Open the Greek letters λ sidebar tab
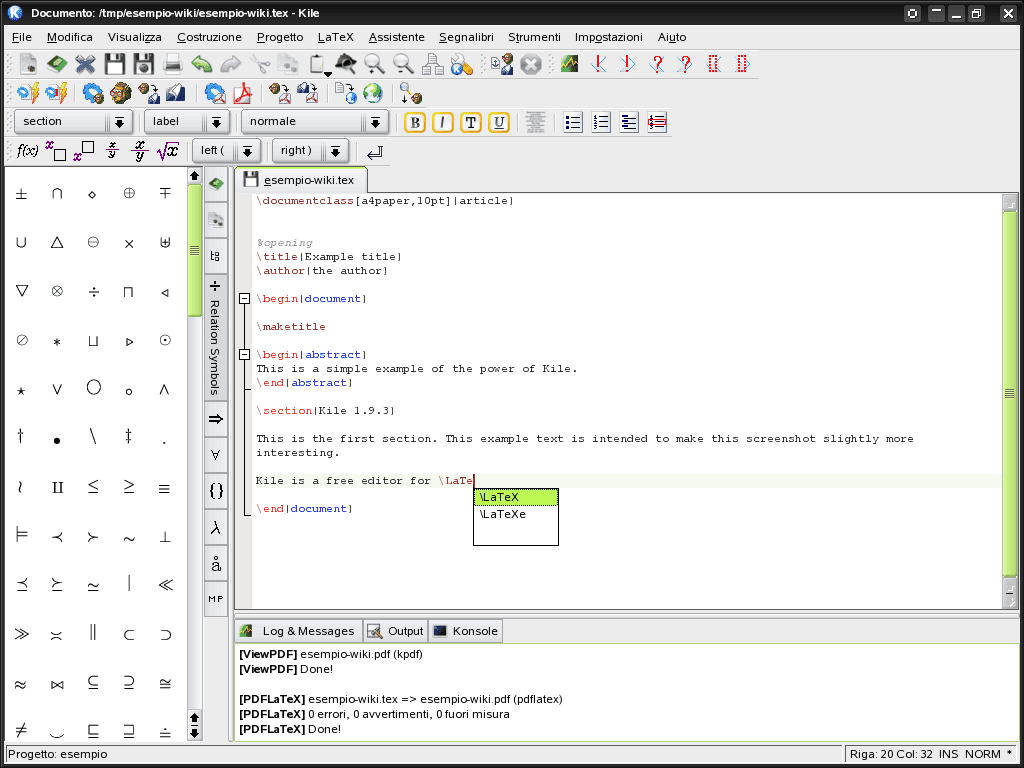The image size is (1024, 768). (216, 528)
